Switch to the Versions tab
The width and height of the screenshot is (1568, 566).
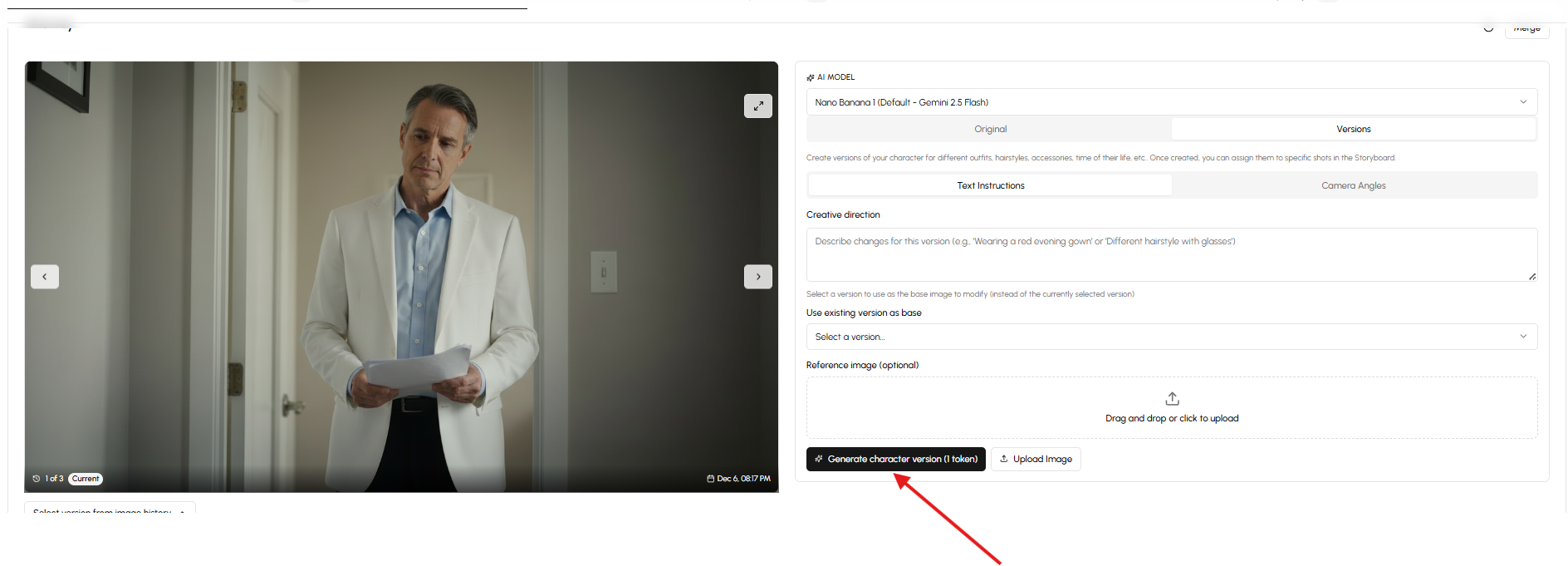1353,129
